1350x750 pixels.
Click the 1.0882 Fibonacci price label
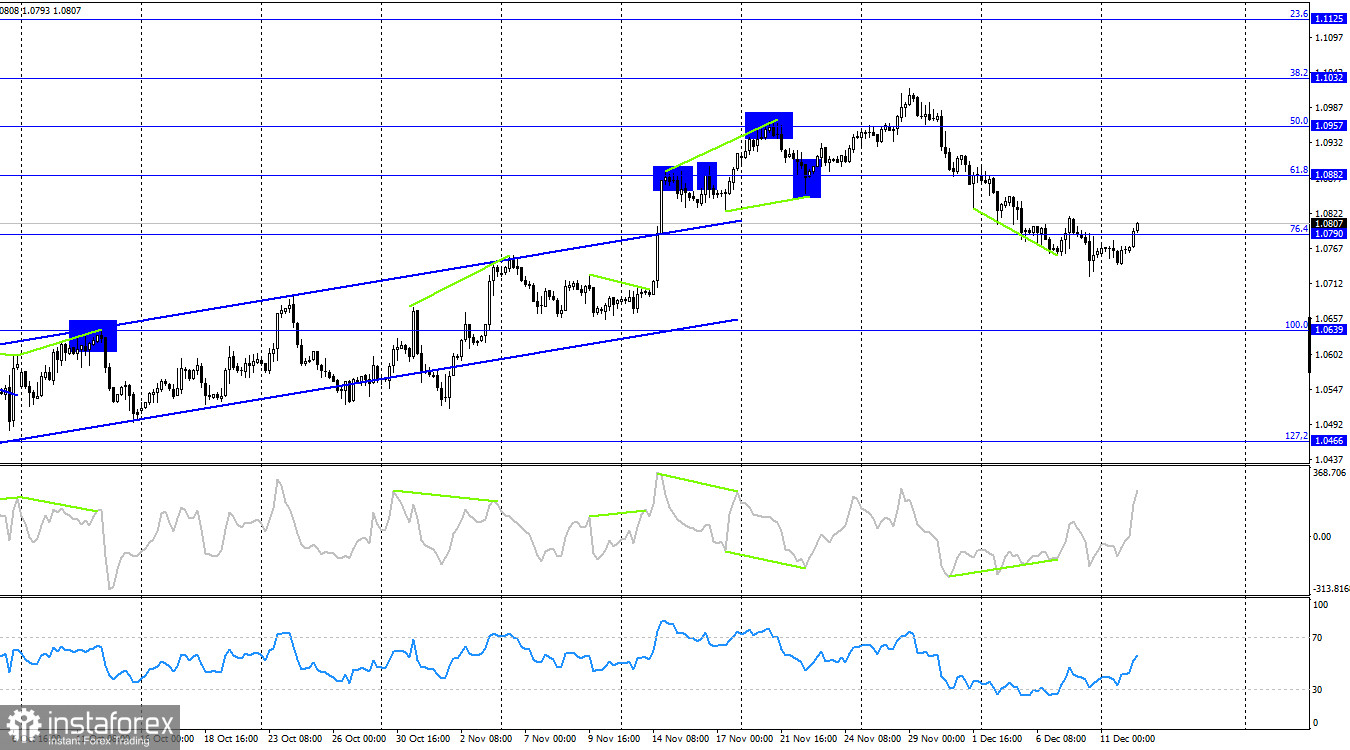[1329, 175]
